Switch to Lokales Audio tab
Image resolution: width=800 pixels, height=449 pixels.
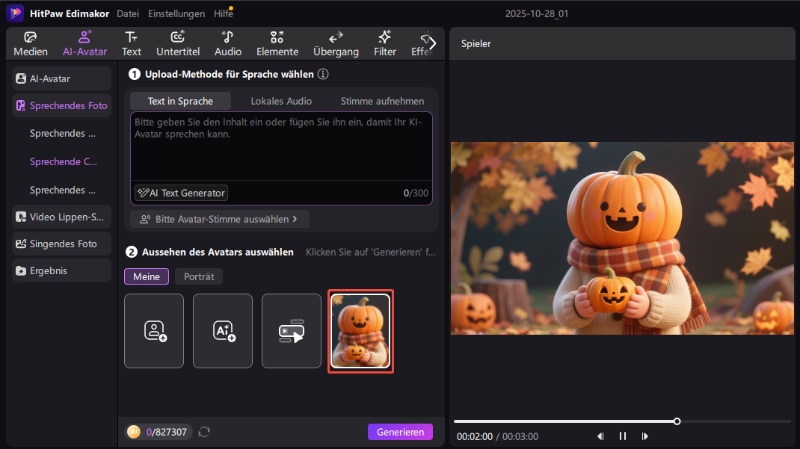click(x=281, y=101)
